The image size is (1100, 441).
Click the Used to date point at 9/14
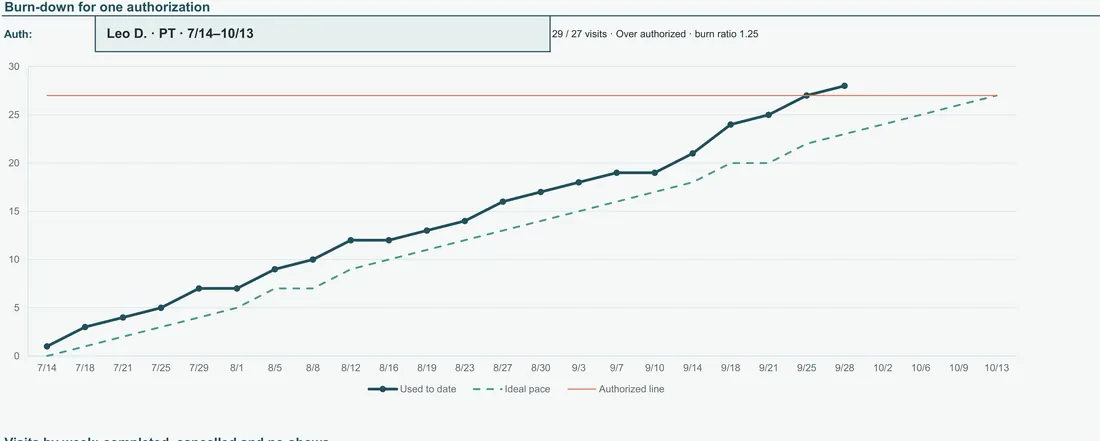[692, 153]
